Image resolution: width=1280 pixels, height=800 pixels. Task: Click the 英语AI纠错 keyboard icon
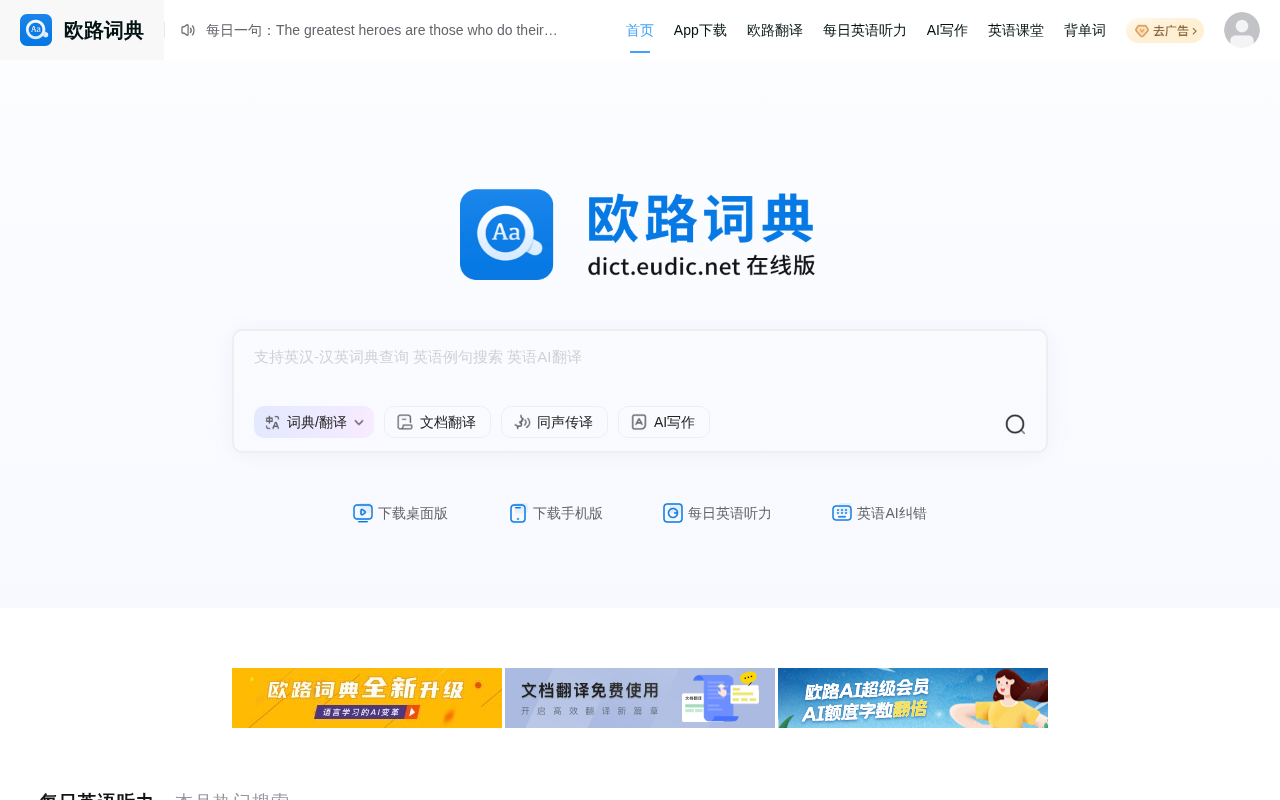pos(842,513)
